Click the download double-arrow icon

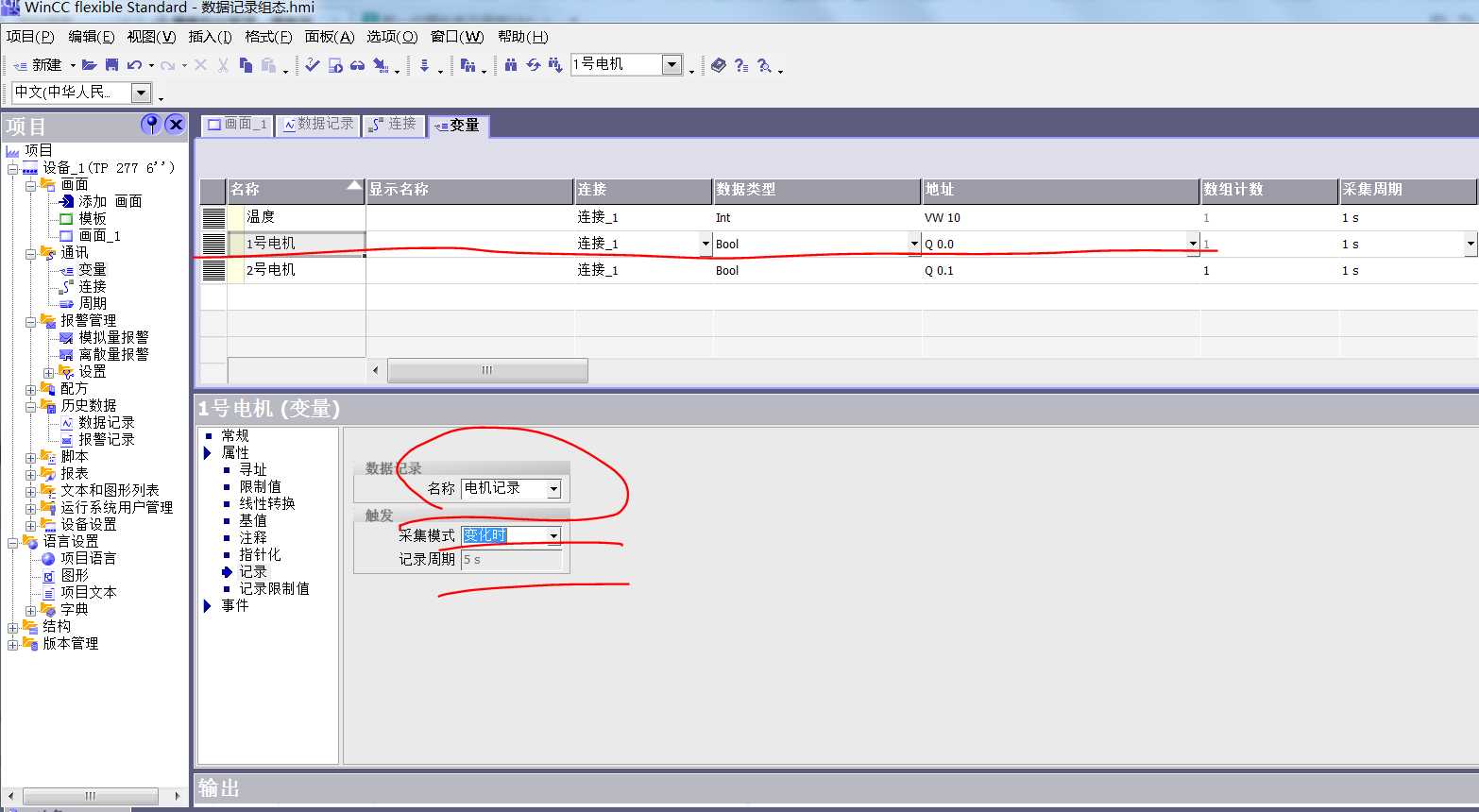click(x=424, y=65)
